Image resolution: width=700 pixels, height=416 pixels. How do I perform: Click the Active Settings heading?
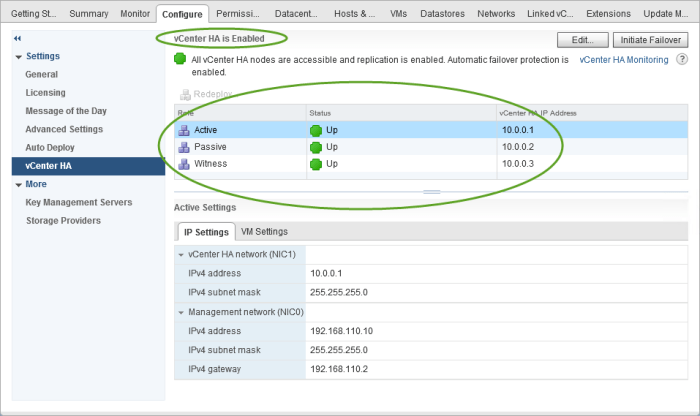[x=205, y=208]
